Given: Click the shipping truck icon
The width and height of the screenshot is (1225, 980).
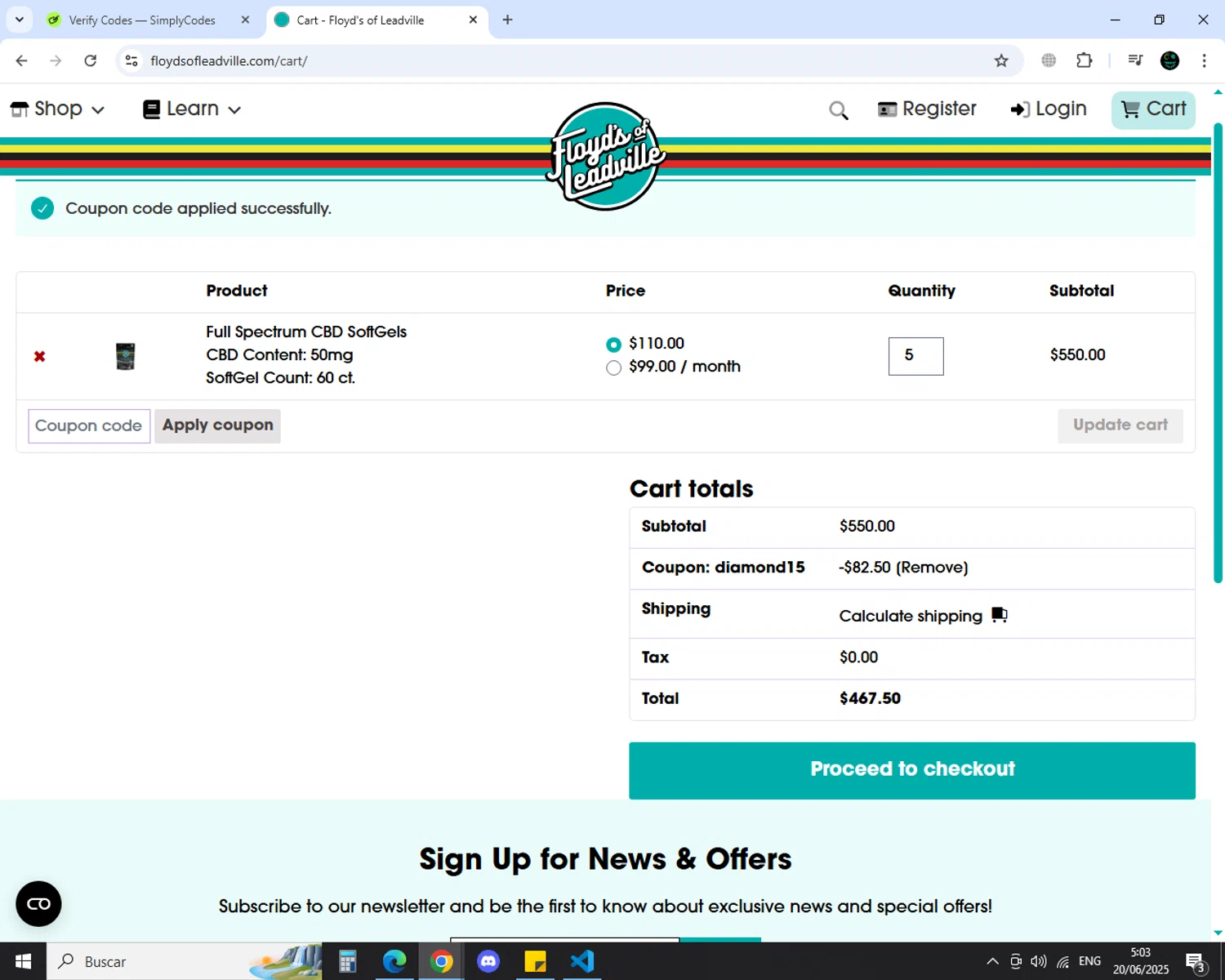Looking at the screenshot, I should click(1000, 615).
